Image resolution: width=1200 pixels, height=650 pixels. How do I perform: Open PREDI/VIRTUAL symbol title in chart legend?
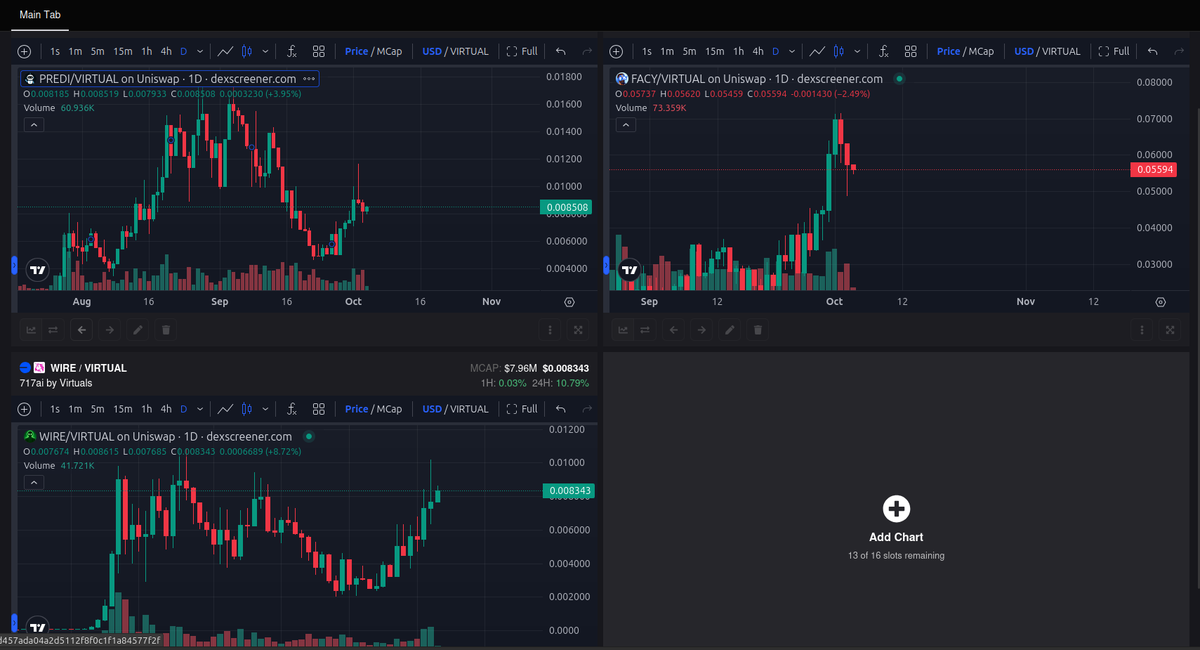[168, 78]
